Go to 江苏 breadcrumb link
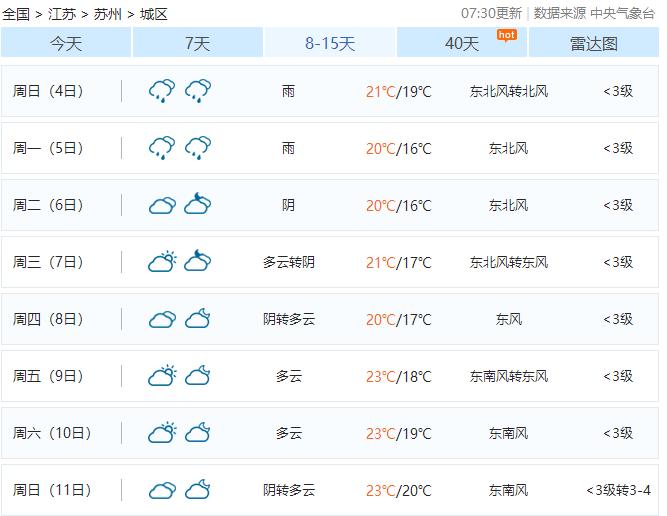Viewport: 667px width, 516px height. (62, 14)
